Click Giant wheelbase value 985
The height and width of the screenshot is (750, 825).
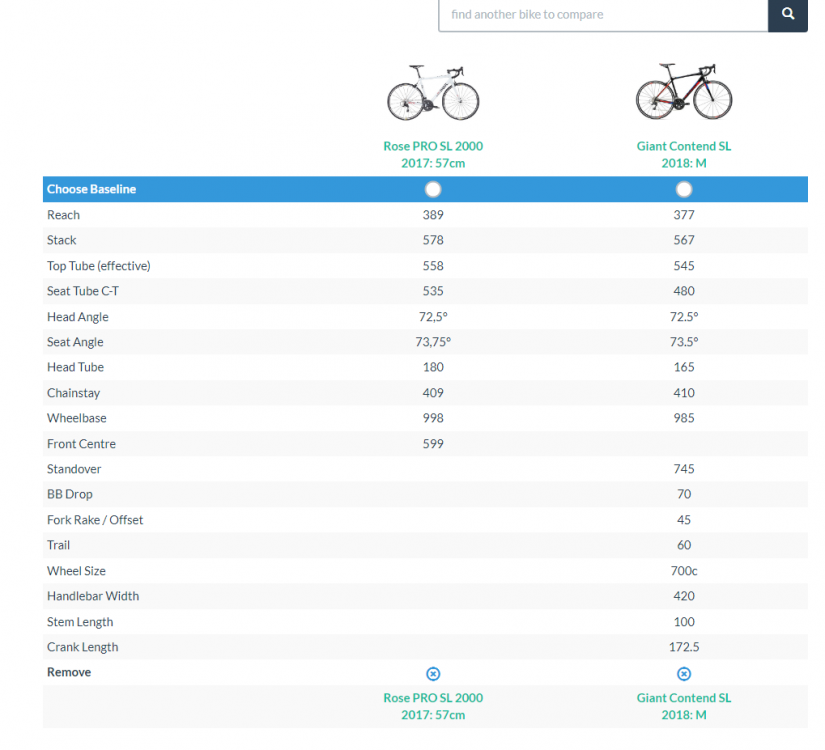pos(683,418)
